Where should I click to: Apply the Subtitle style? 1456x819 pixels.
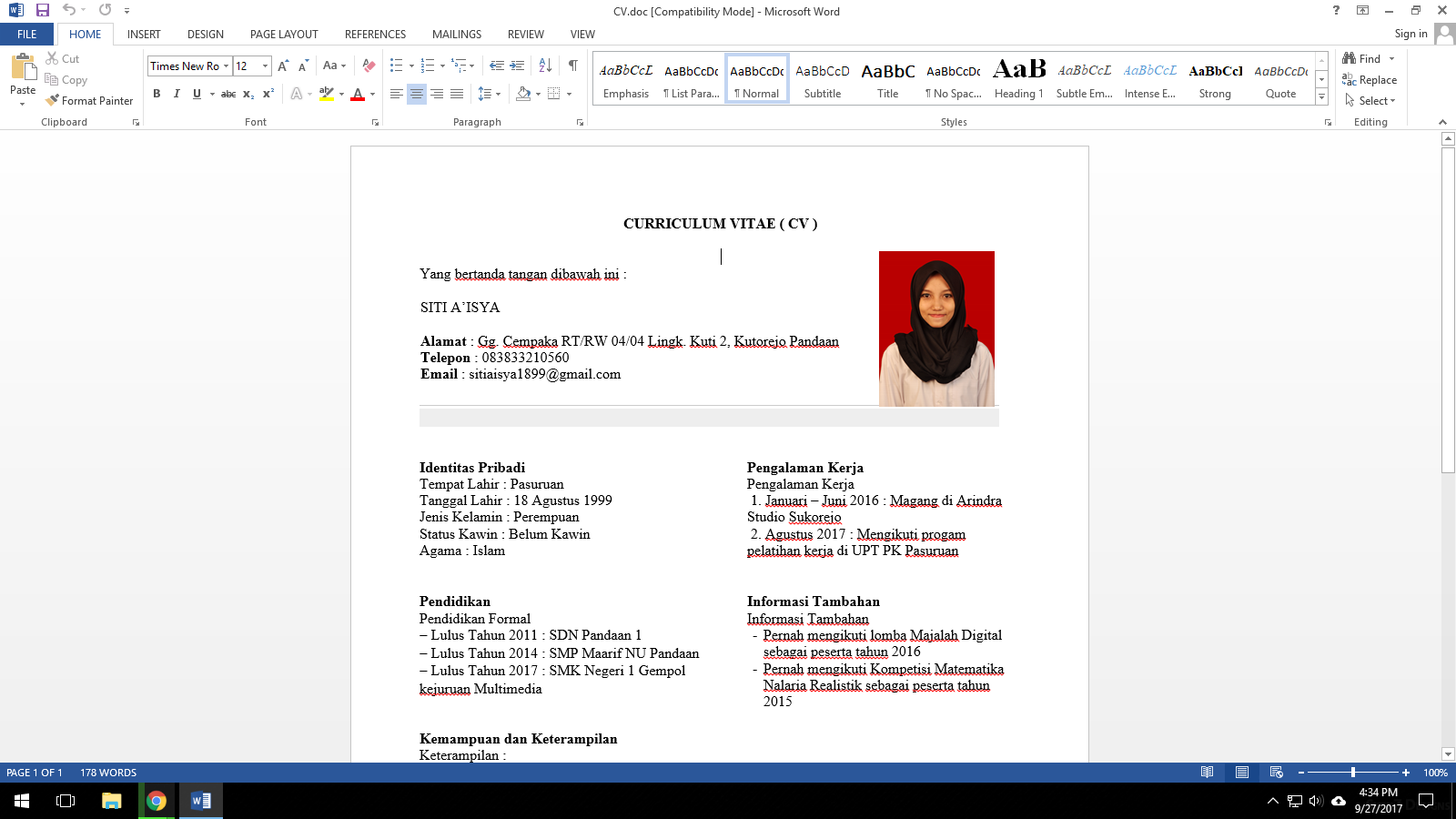823,79
